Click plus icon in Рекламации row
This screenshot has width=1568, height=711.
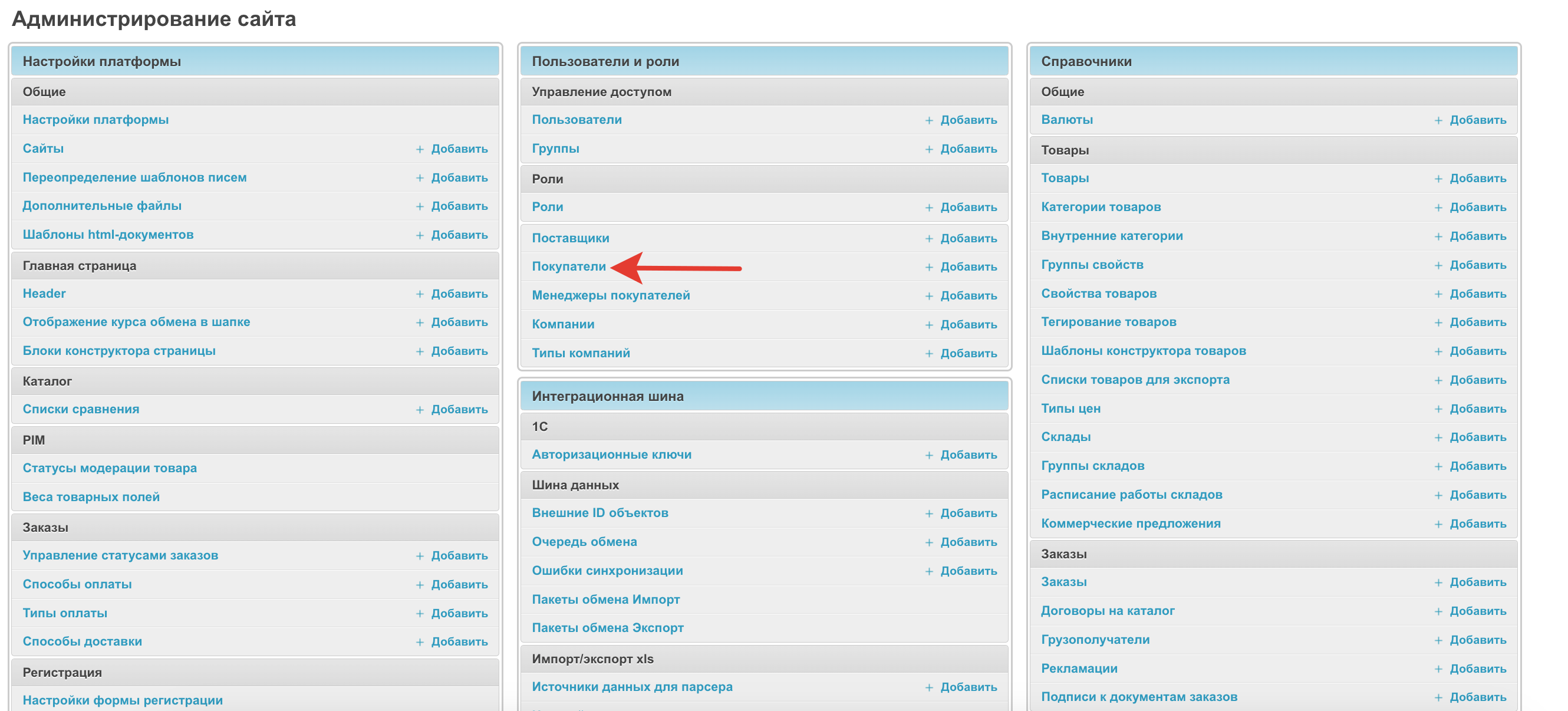click(x=1438, y=669)
